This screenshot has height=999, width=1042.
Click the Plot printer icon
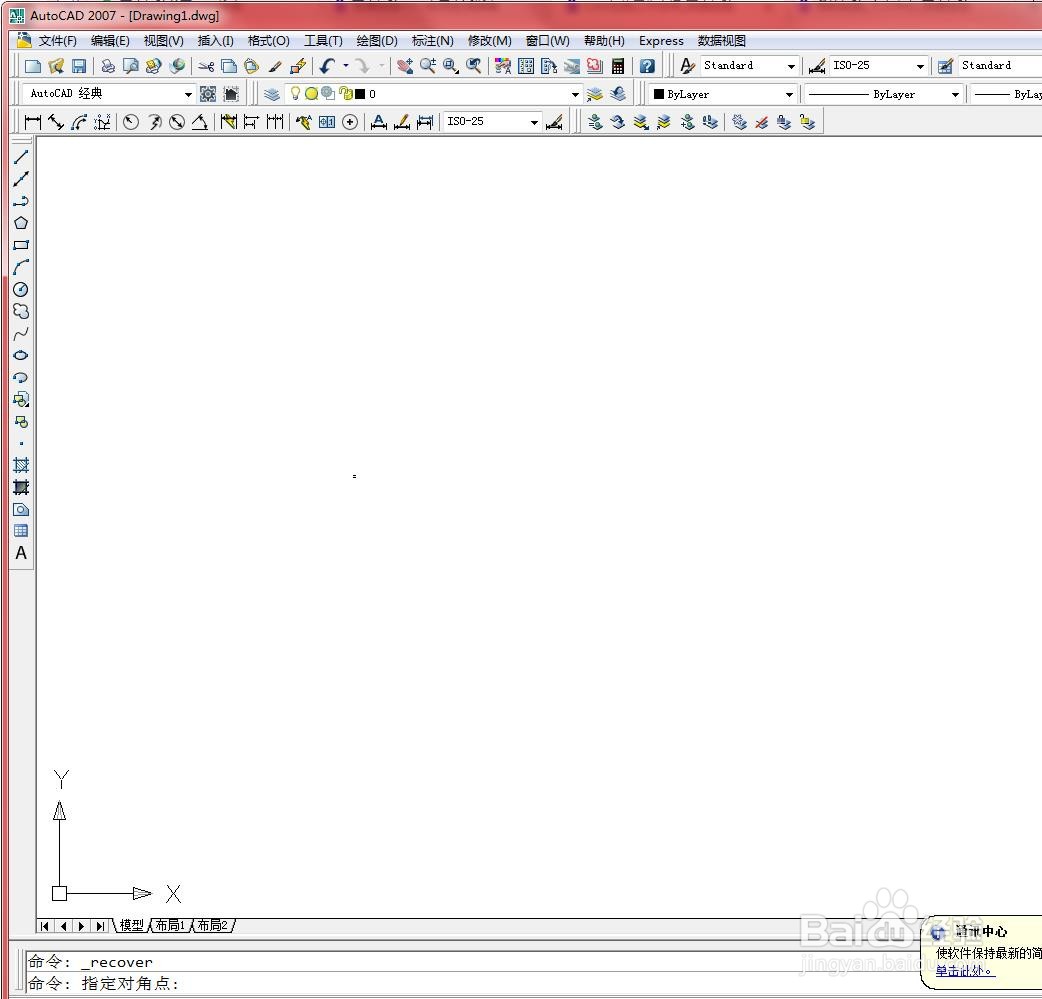coord(108,66)
